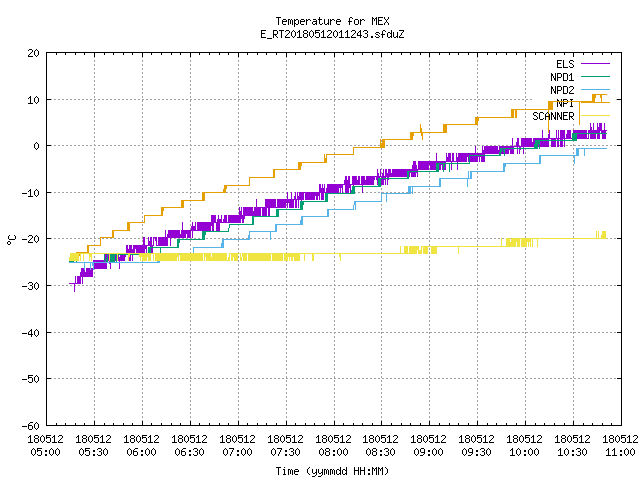Click the ELS legend label
The height and width of the screenshot is (480, 640).
565,64
